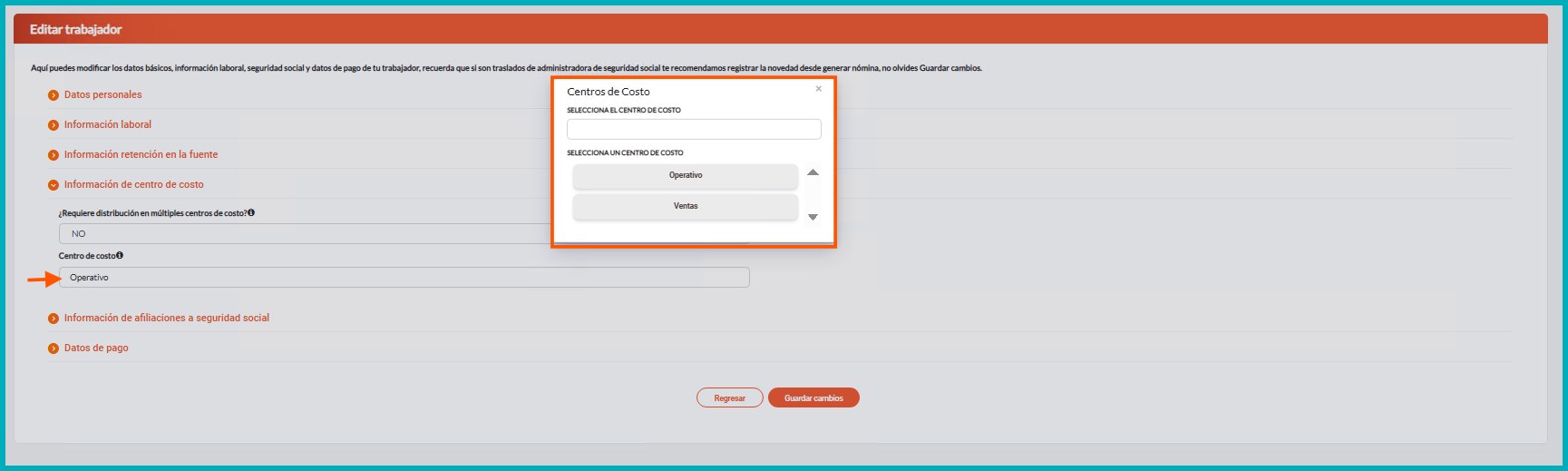
Task: Expand the Datos de pago section title
Action: click(x=96, y=348)
